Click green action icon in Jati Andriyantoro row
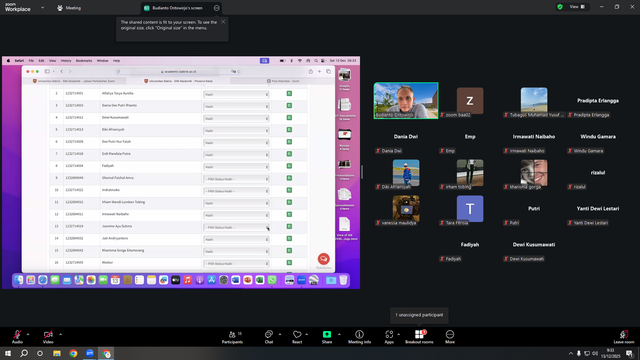The height and width of the screenshot is (360, 640). [289, 238]
